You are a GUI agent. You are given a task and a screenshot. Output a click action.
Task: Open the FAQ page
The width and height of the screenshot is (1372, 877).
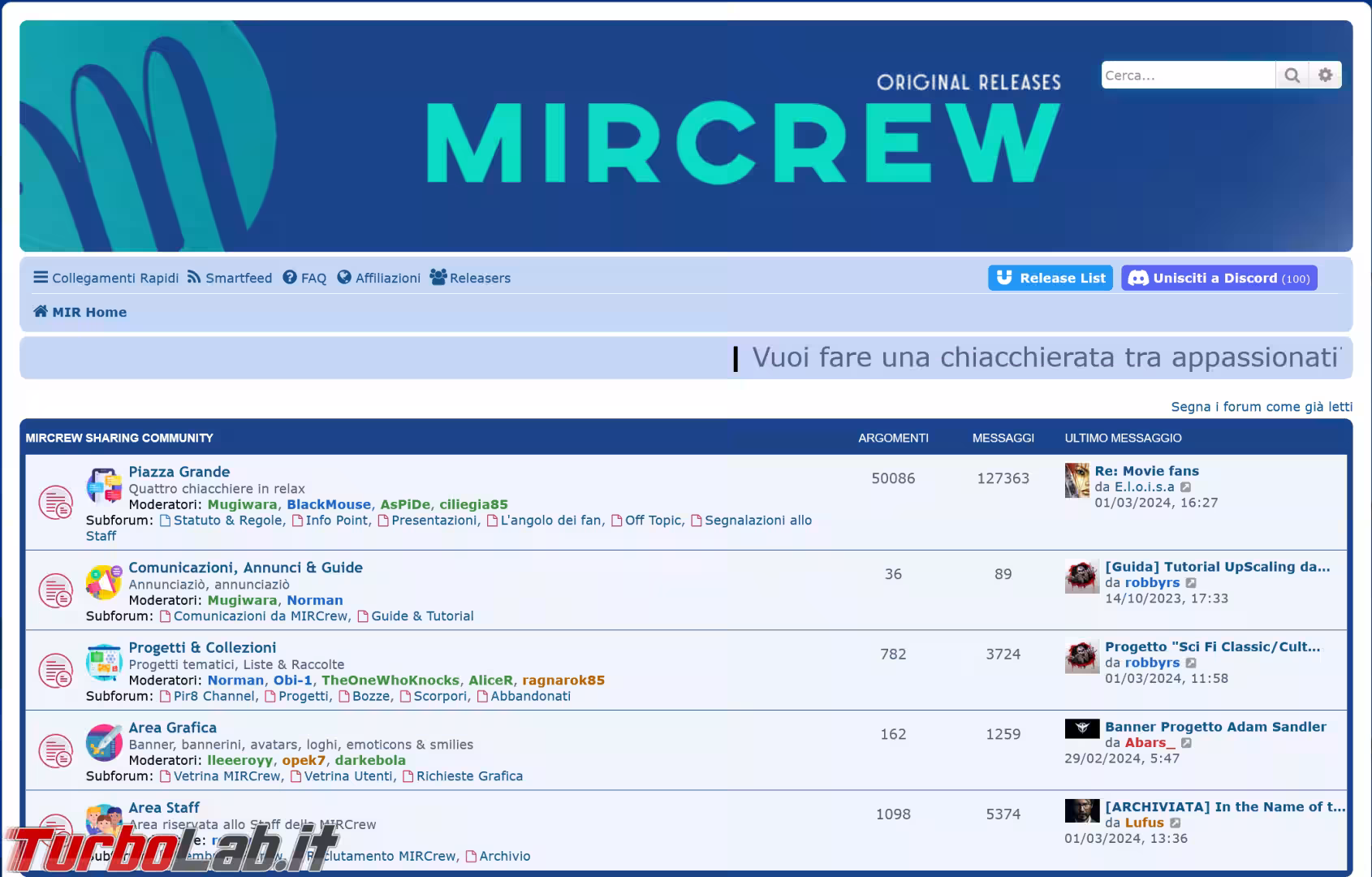pos(304,278)
